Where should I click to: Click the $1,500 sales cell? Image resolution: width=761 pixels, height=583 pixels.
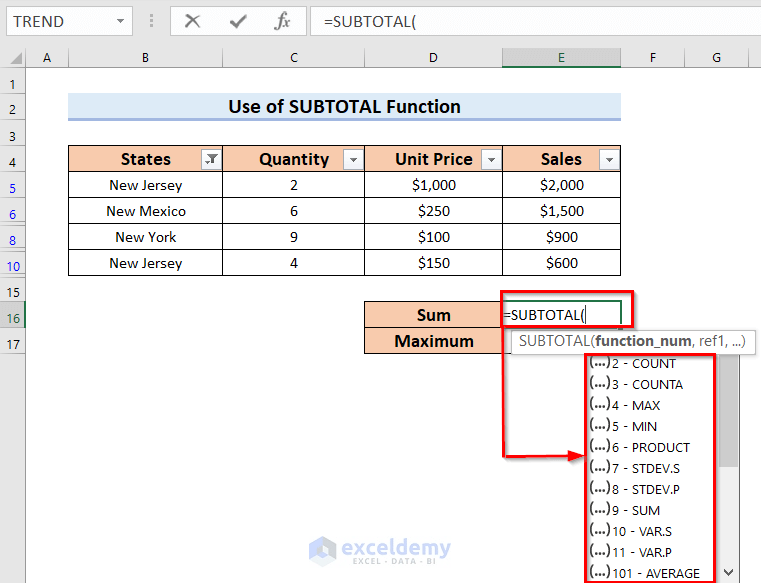click(x=562, y=211)
